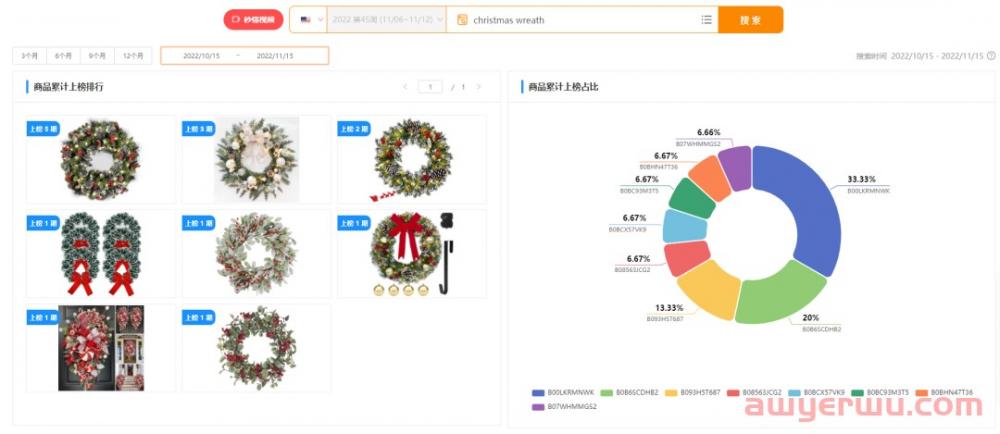Go to next page of ranking
1000x434 pixels.
coord(479,87)
